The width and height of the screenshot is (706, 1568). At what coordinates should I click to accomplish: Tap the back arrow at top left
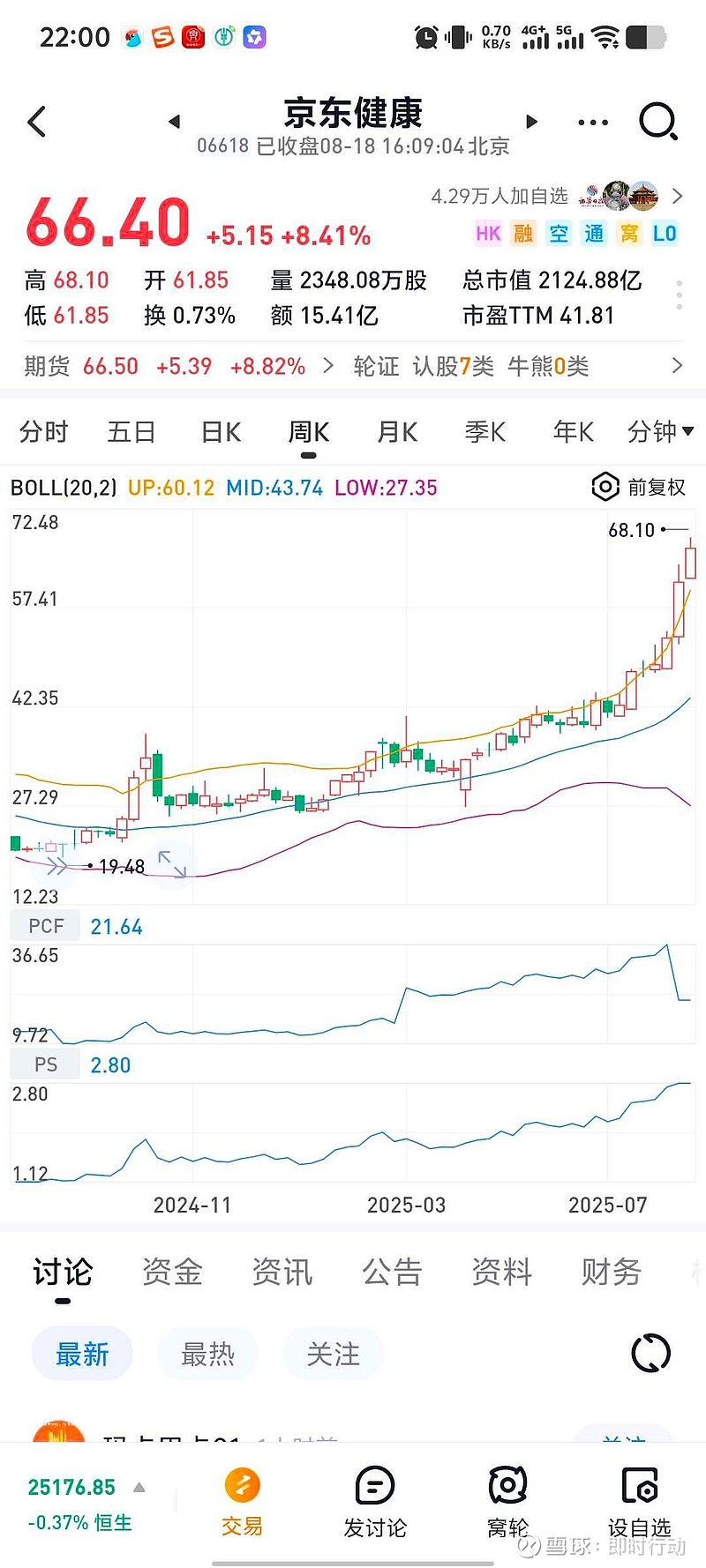pyautogui.click(x=37, y=122)
